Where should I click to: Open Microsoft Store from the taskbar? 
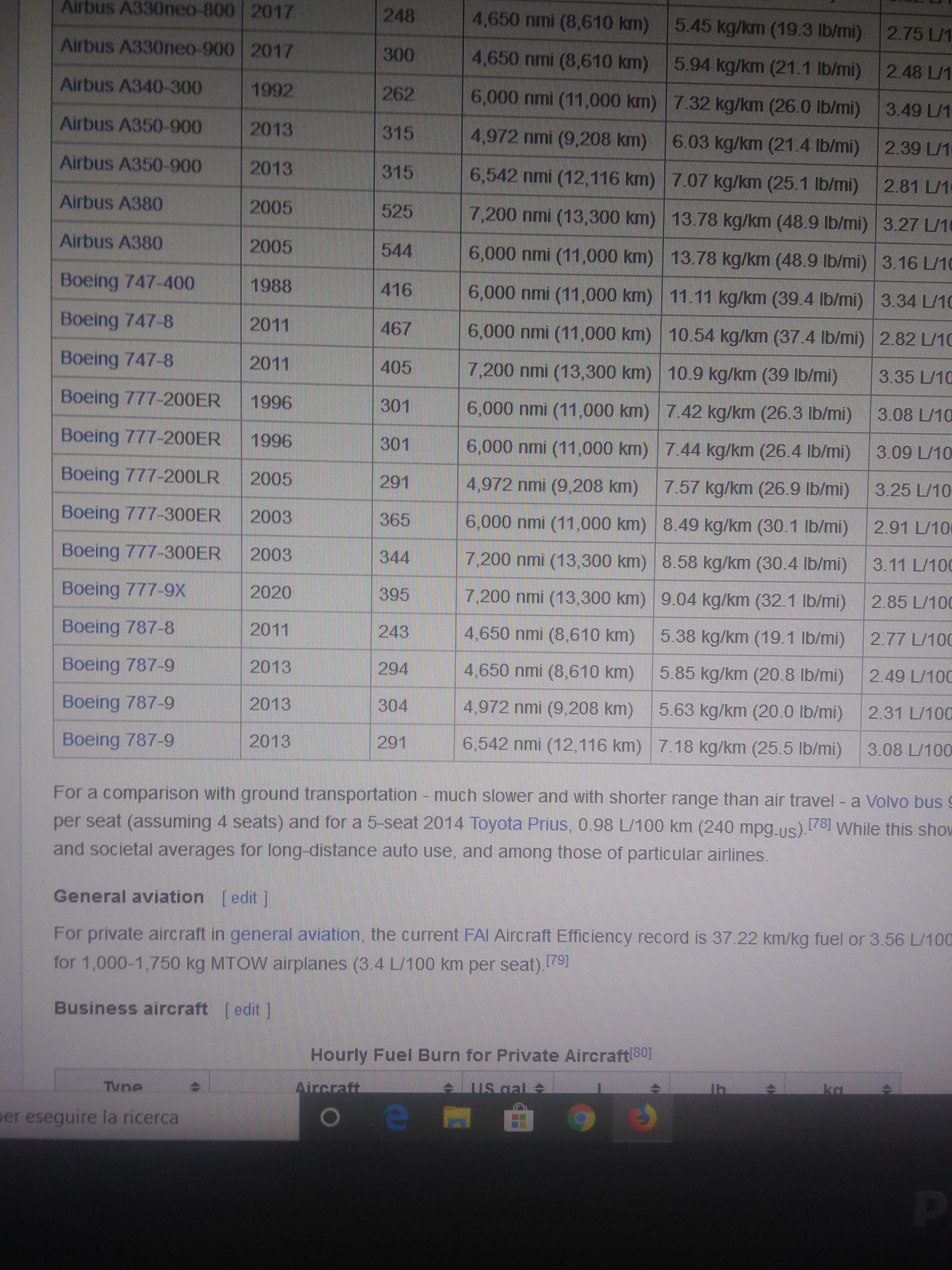[519, 1119]
